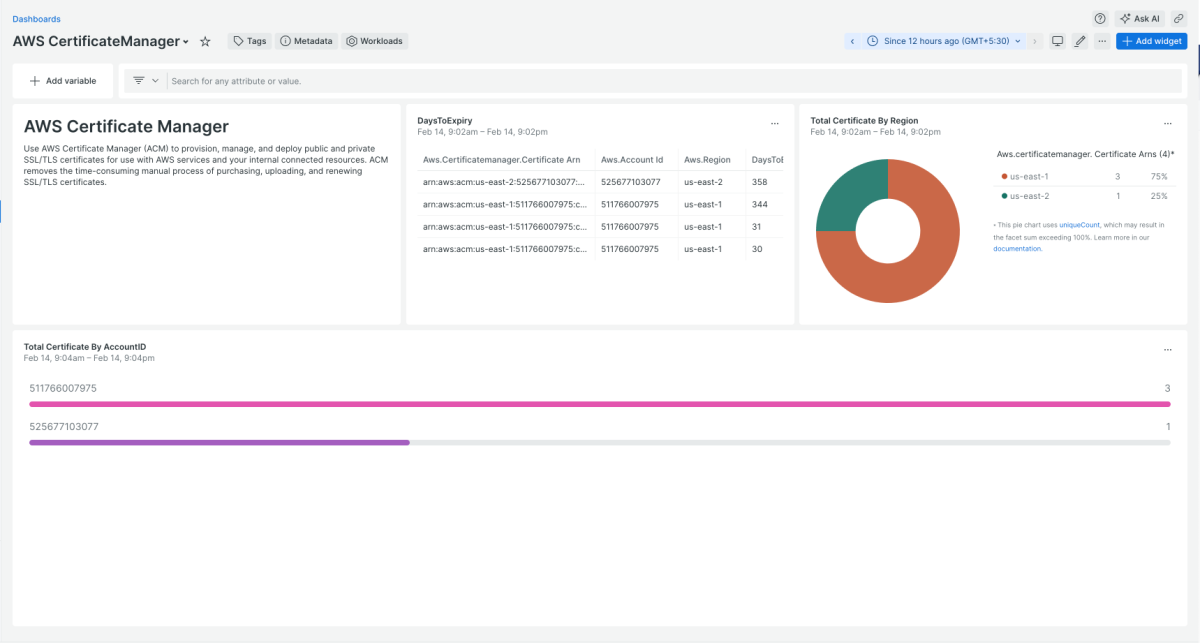Sort by Aws.Region column header

pyautogui.click(x=707, y=160)
